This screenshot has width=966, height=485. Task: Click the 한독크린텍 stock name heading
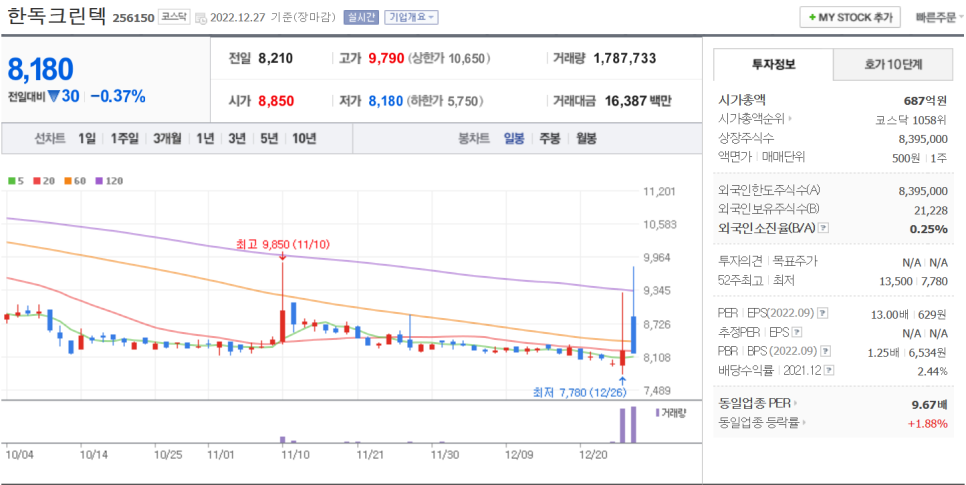click(x=57, y=17)
